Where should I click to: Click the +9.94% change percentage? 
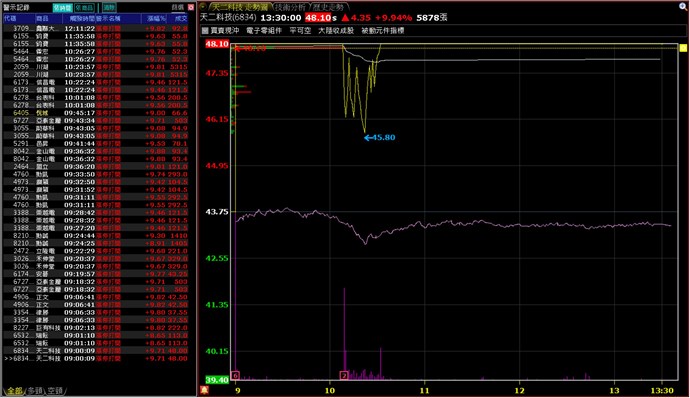(x=393, y=18)
